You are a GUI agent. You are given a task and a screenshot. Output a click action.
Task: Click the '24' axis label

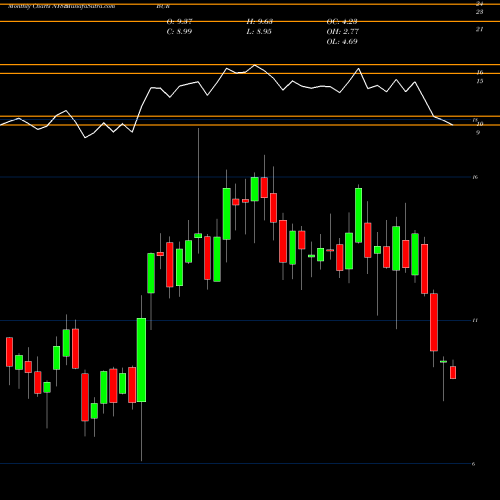tap(479, 4)
